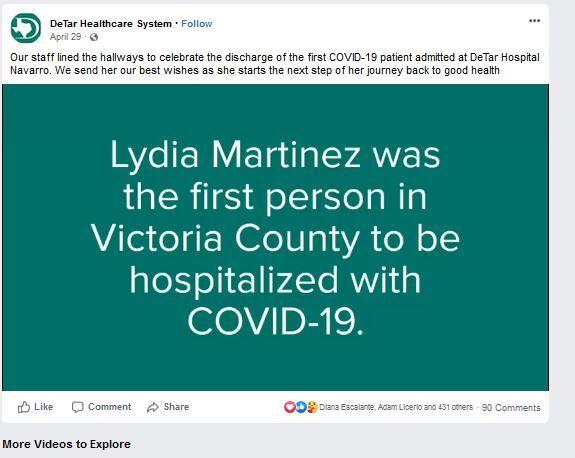Click the speech bubble Comment icon
The image size is (575, 458).
click(77, 407)
